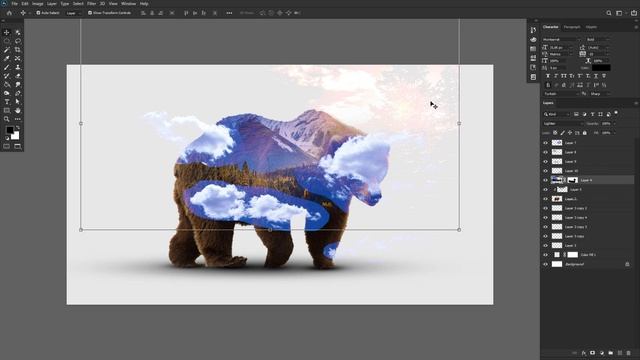
Task: Click the foreground color swatch
Action: 9,130
